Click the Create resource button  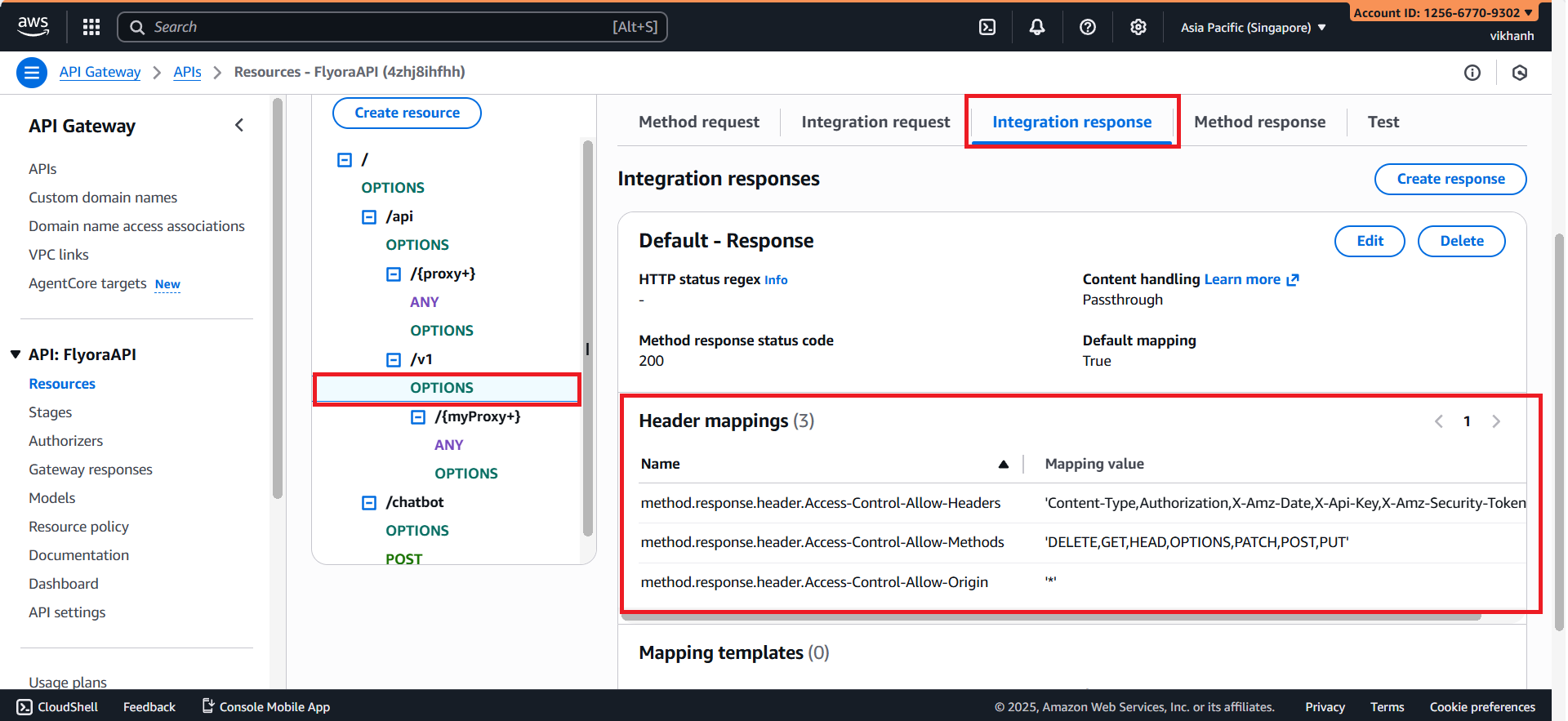(x=407, y=113)
